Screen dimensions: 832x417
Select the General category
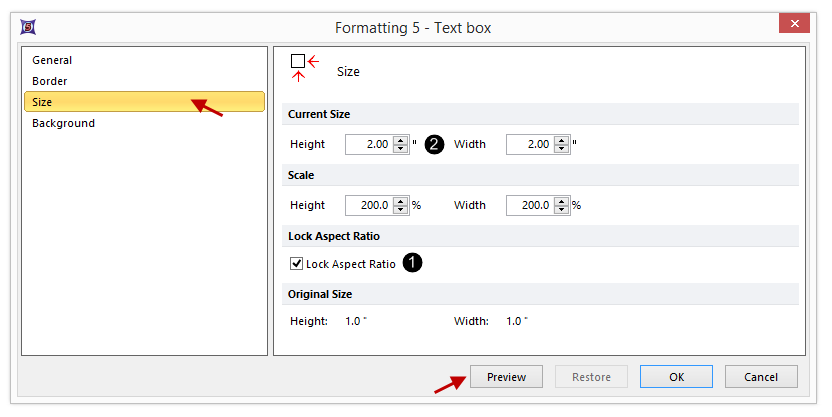click(52, 60)
